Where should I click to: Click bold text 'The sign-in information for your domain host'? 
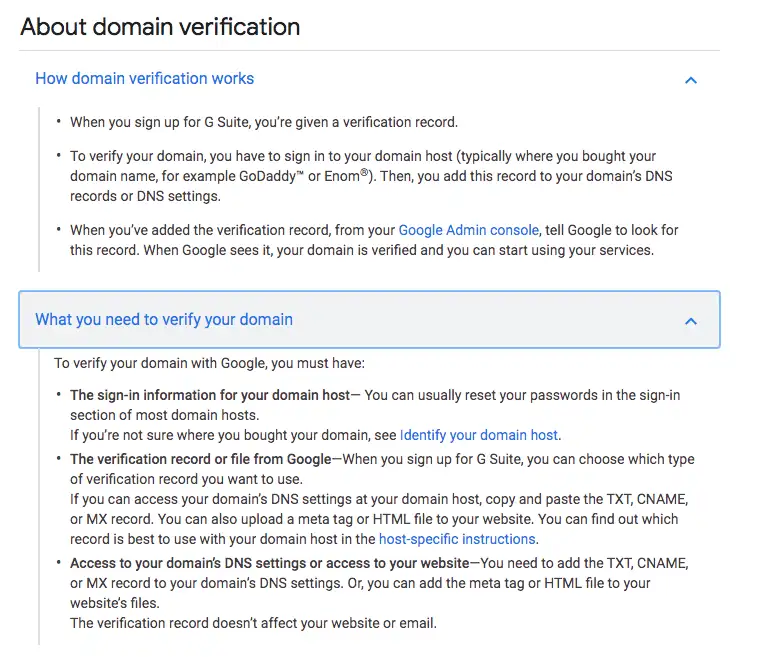(x=210, y=395)
